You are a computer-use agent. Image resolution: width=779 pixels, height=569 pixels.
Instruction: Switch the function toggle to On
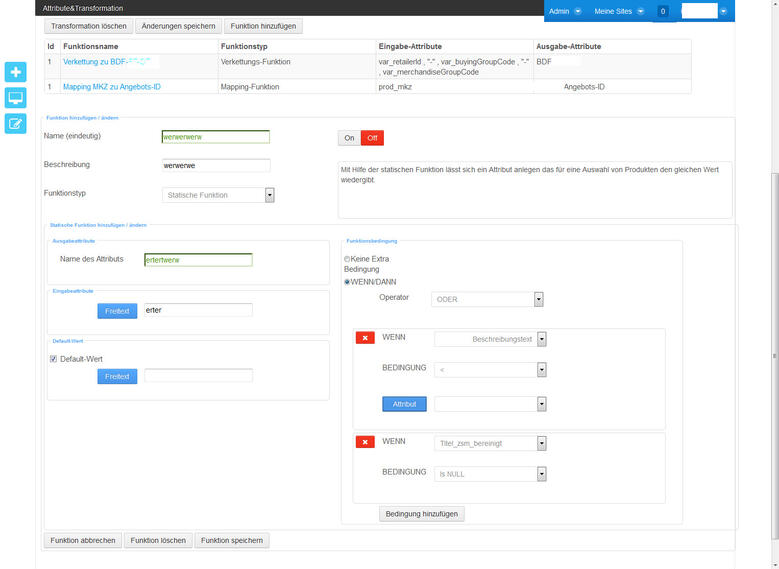[x=349, y=138]
